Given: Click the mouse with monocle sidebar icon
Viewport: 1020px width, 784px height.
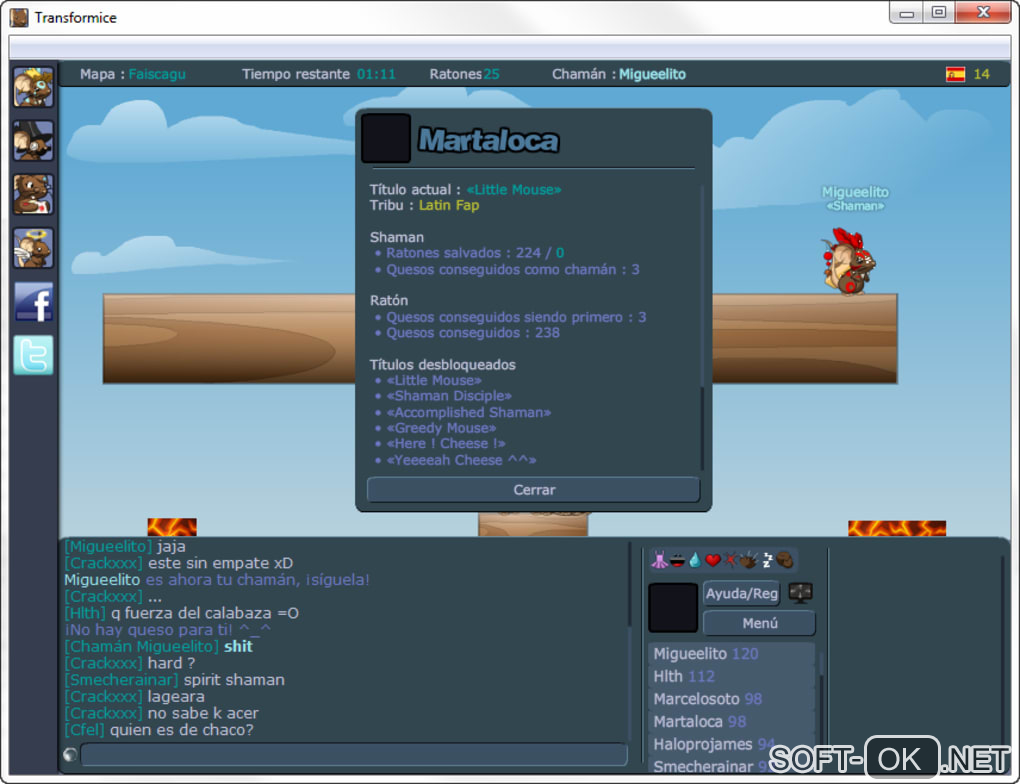Looking at the screenshot, I should (x=33, y=87).
